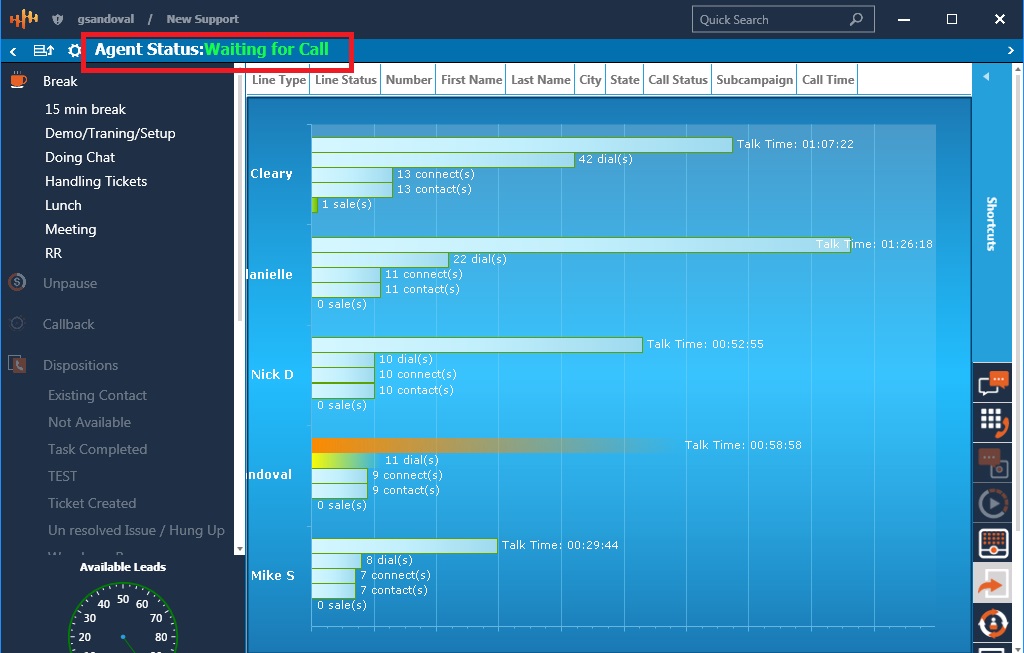Select the Lunch break option
The height and width of the screenshot is (653, 1024).
[63, 205]
